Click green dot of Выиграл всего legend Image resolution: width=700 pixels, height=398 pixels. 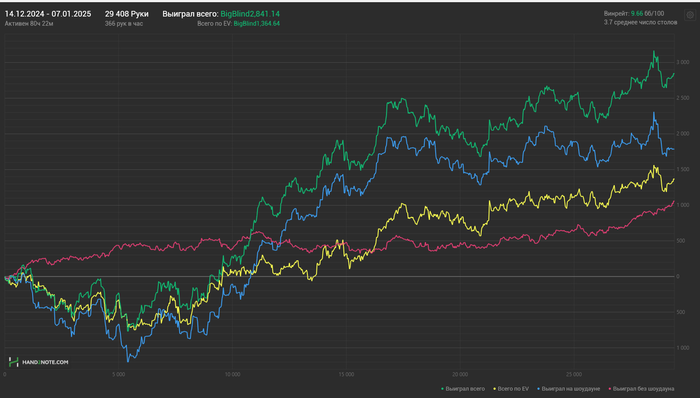442,389
